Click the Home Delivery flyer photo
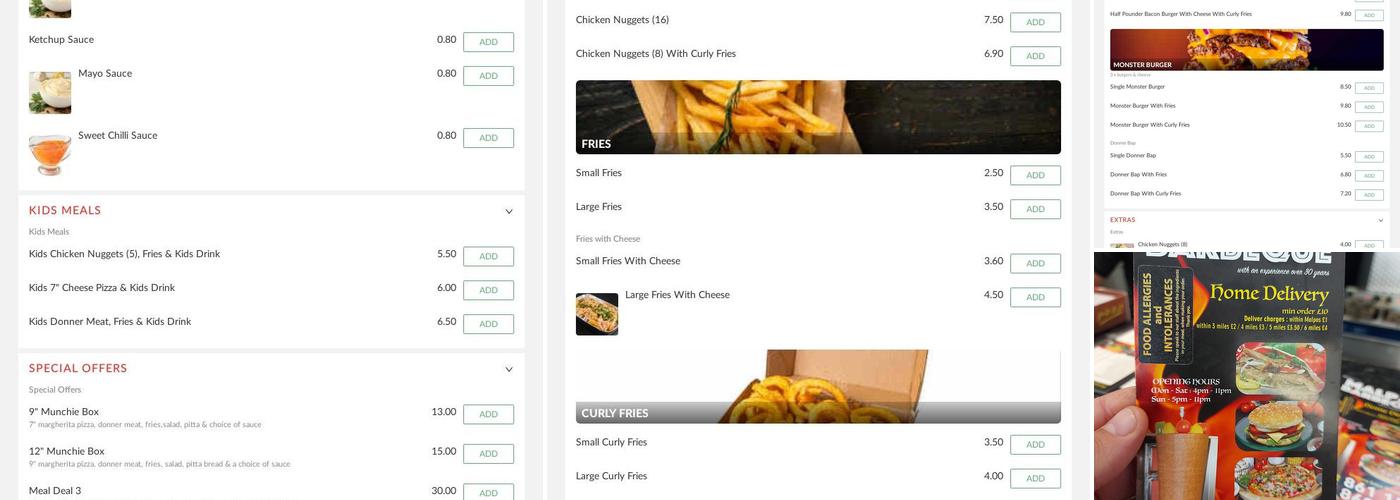The height and width of the screenshot is (500, 1400). click(1247, 376)
